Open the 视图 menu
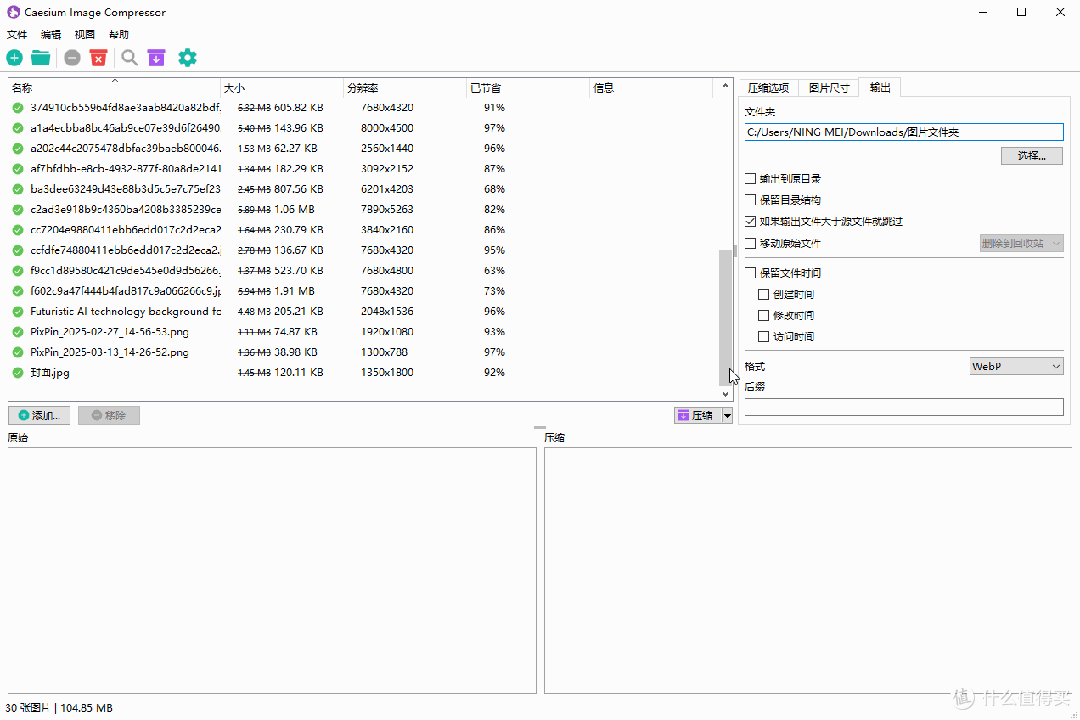Viewport: 1080px width, 720px height. [x=85, y=34]
